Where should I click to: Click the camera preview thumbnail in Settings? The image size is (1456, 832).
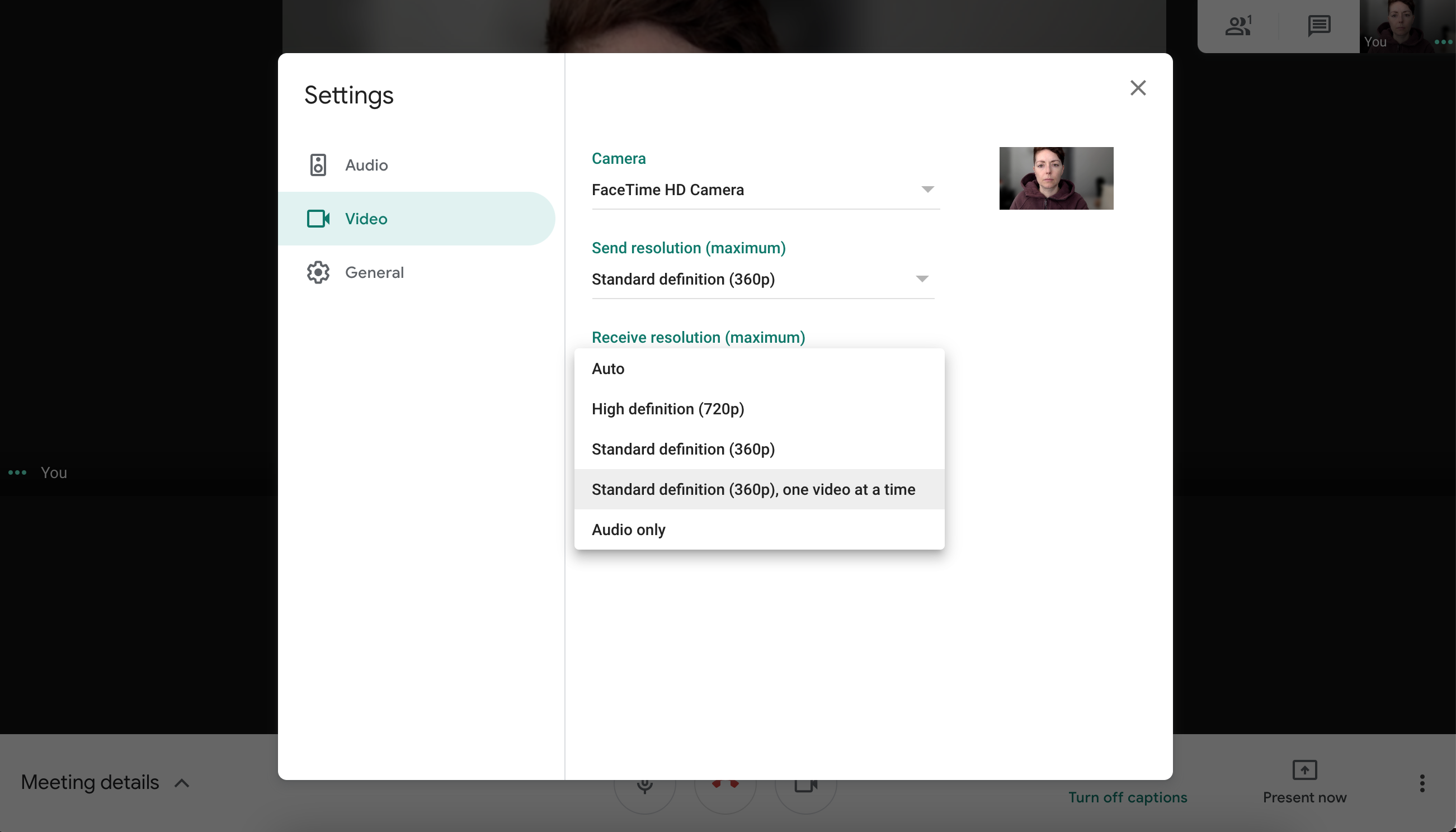coord(1056,178)
